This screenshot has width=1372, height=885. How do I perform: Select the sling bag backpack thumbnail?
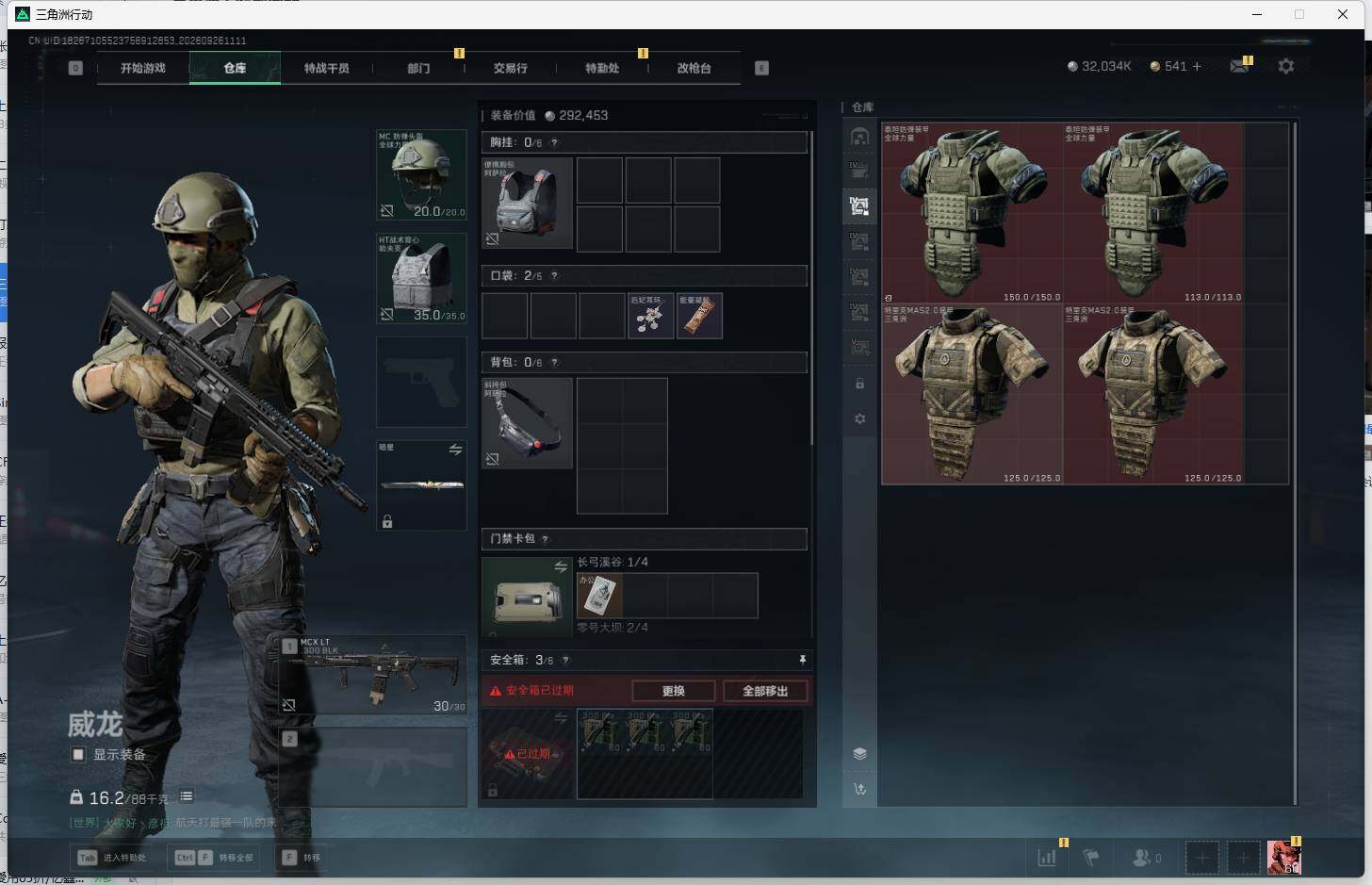point(527,423)
